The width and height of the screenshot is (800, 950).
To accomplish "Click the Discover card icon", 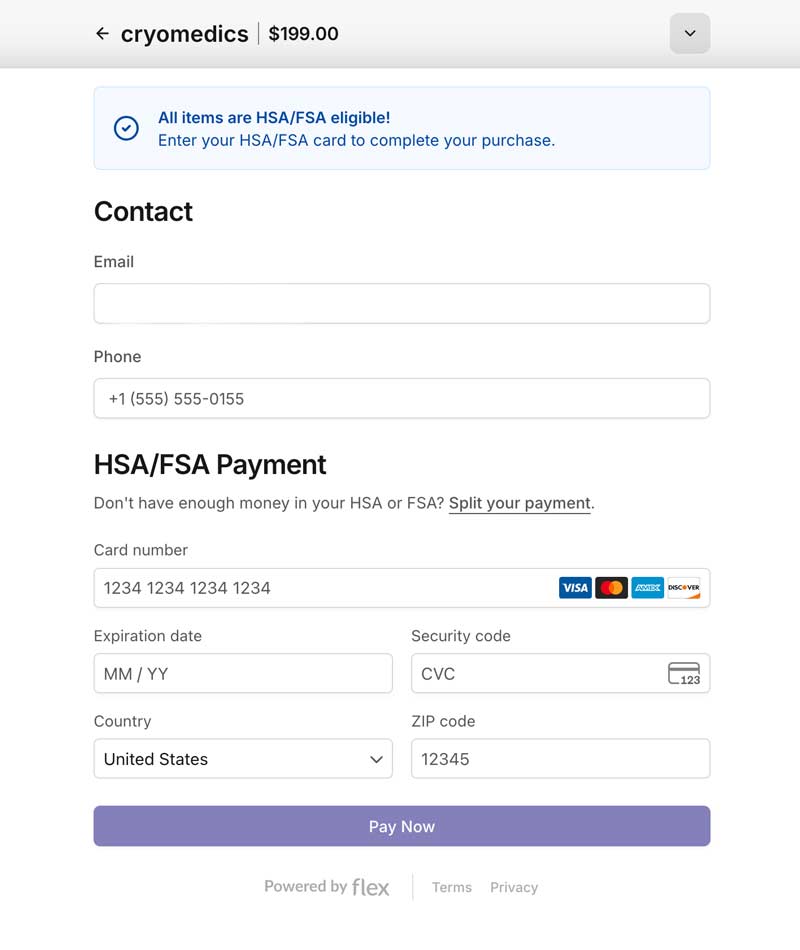I will tap(684, 588).
